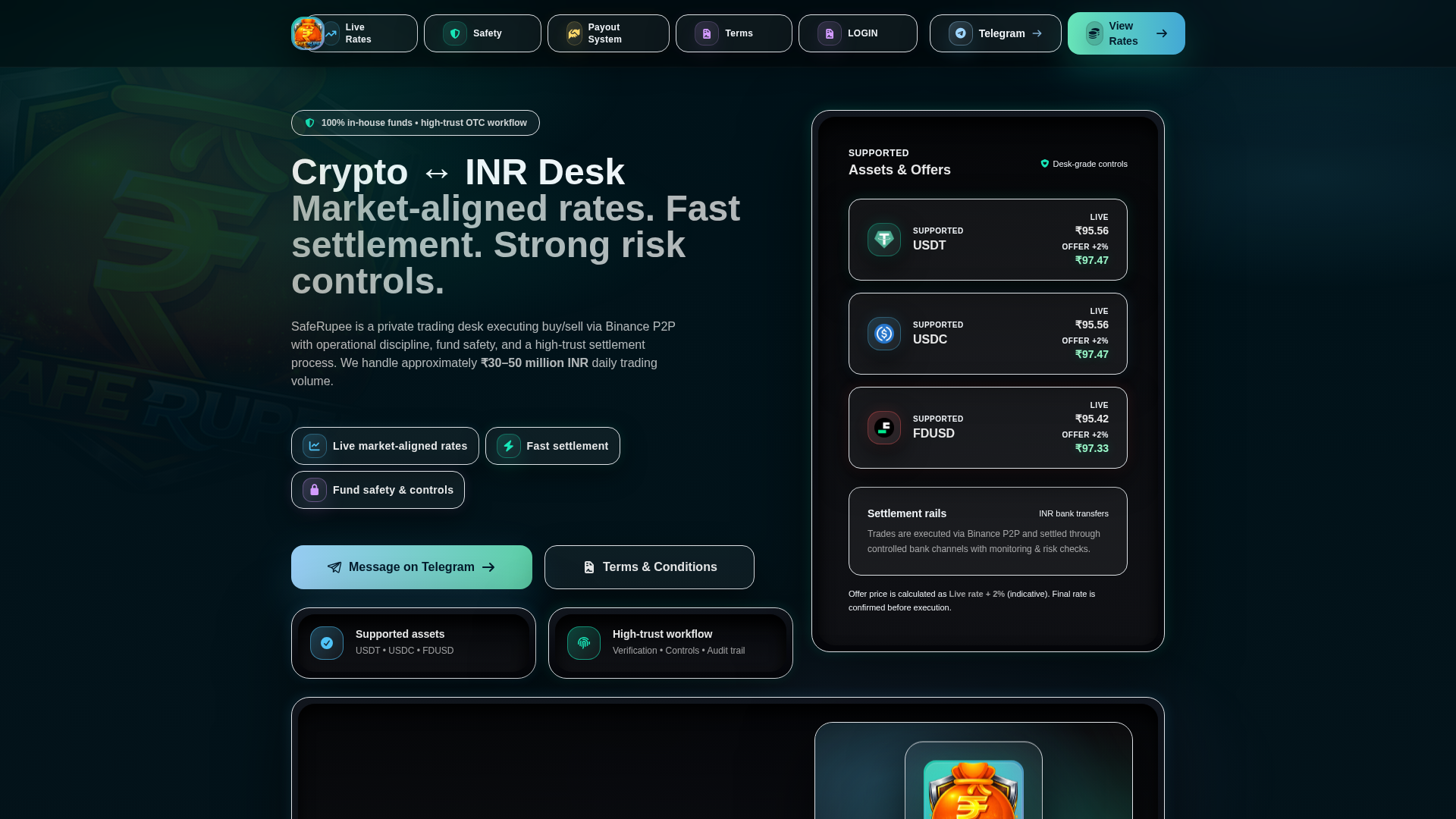Click the Message on Telegram button

click(412, 567)
